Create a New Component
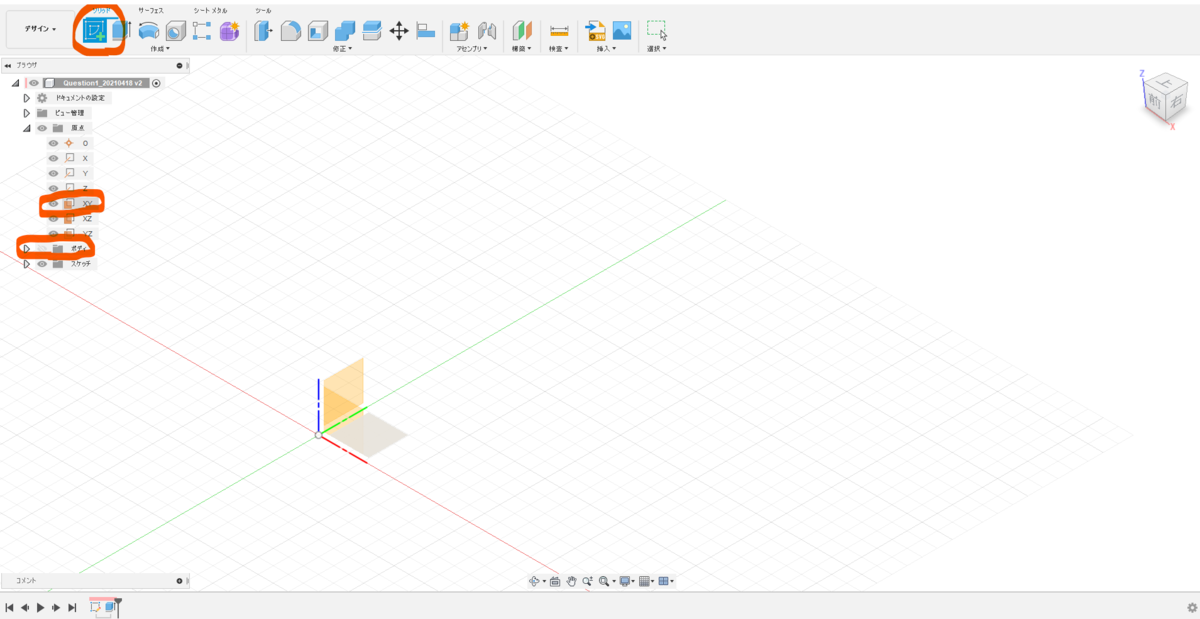 (460, 31)
